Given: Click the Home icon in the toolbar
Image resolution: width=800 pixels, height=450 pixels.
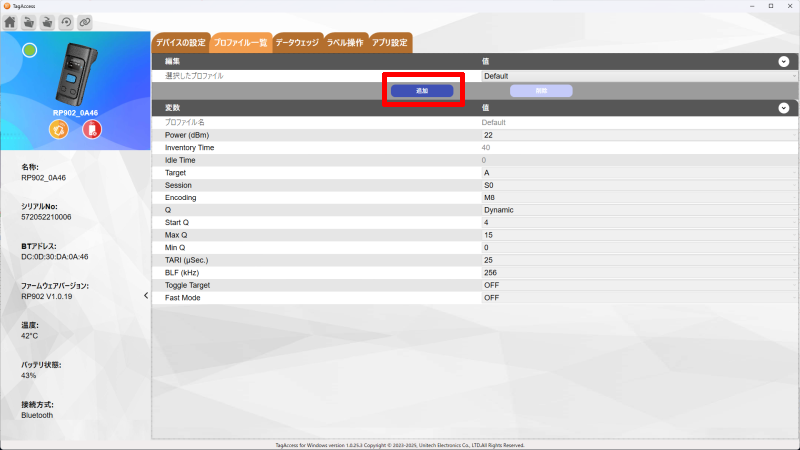Looking at the screenshot, I should click(x=11, y=22).
